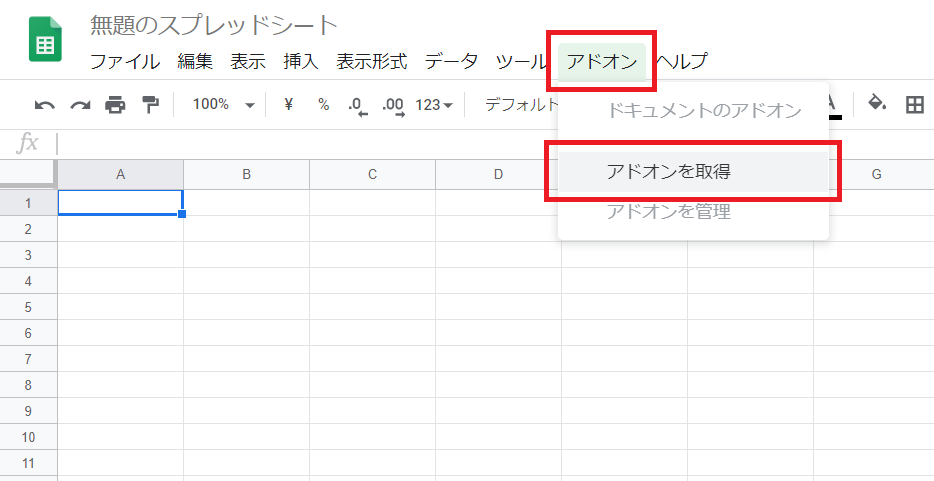The height and width of the screenshot is (481, 934).
Task: Print the spreadsheet
Action: (115, 105)
